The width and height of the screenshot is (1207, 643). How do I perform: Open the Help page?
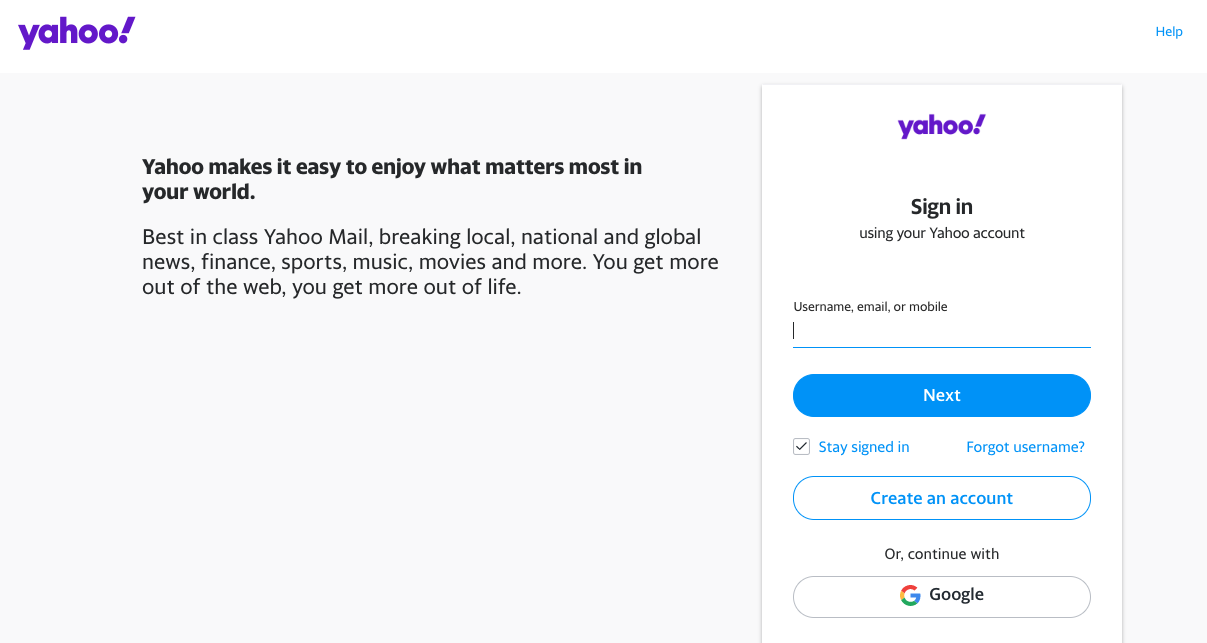point(1168,31)
